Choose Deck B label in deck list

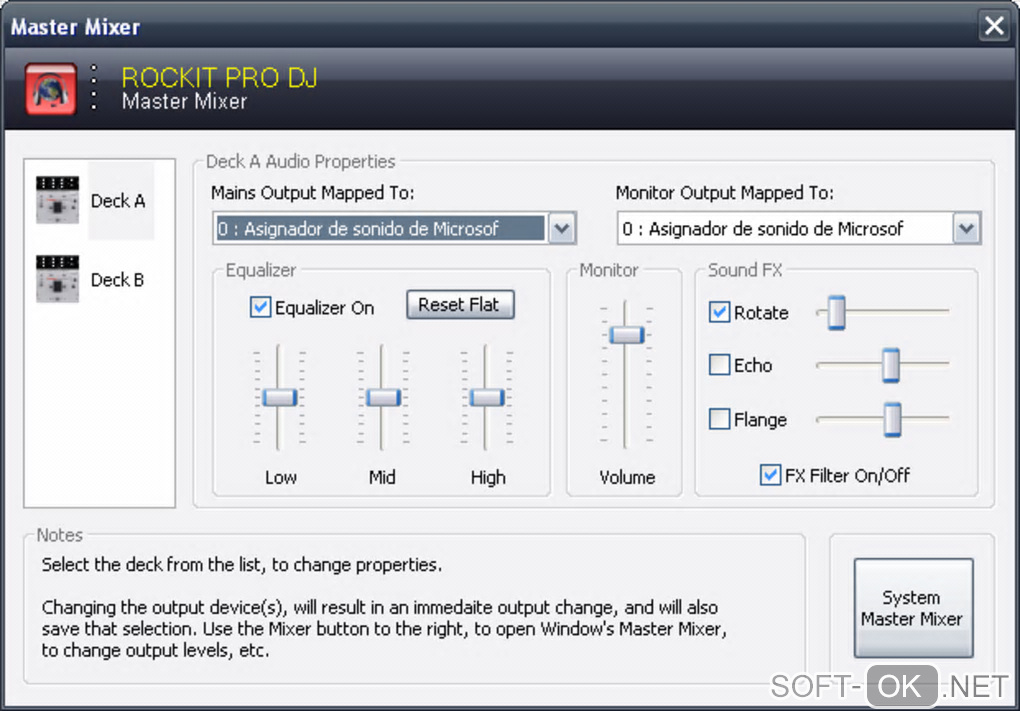point(117,280)
